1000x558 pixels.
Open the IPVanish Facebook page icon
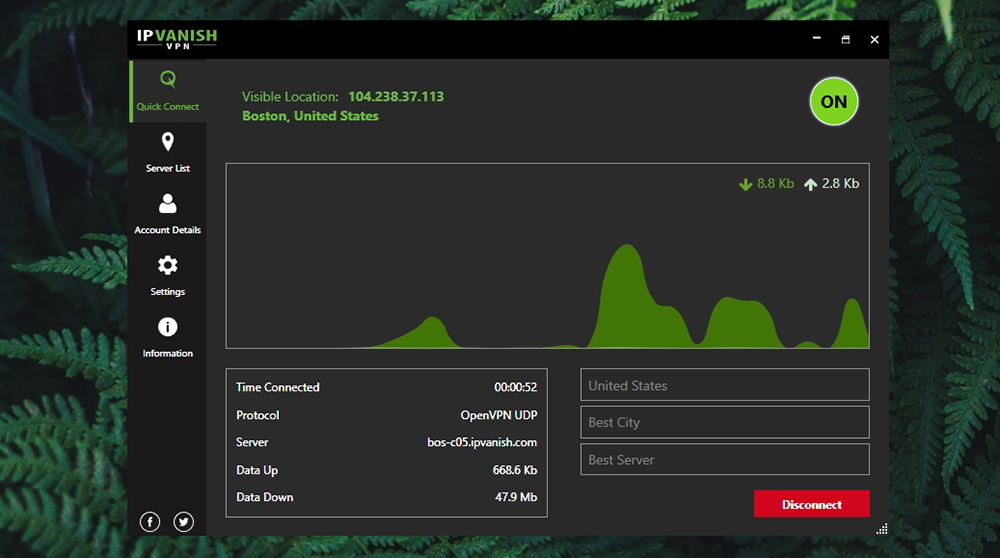pyautogui.click(x=150, y=522)
